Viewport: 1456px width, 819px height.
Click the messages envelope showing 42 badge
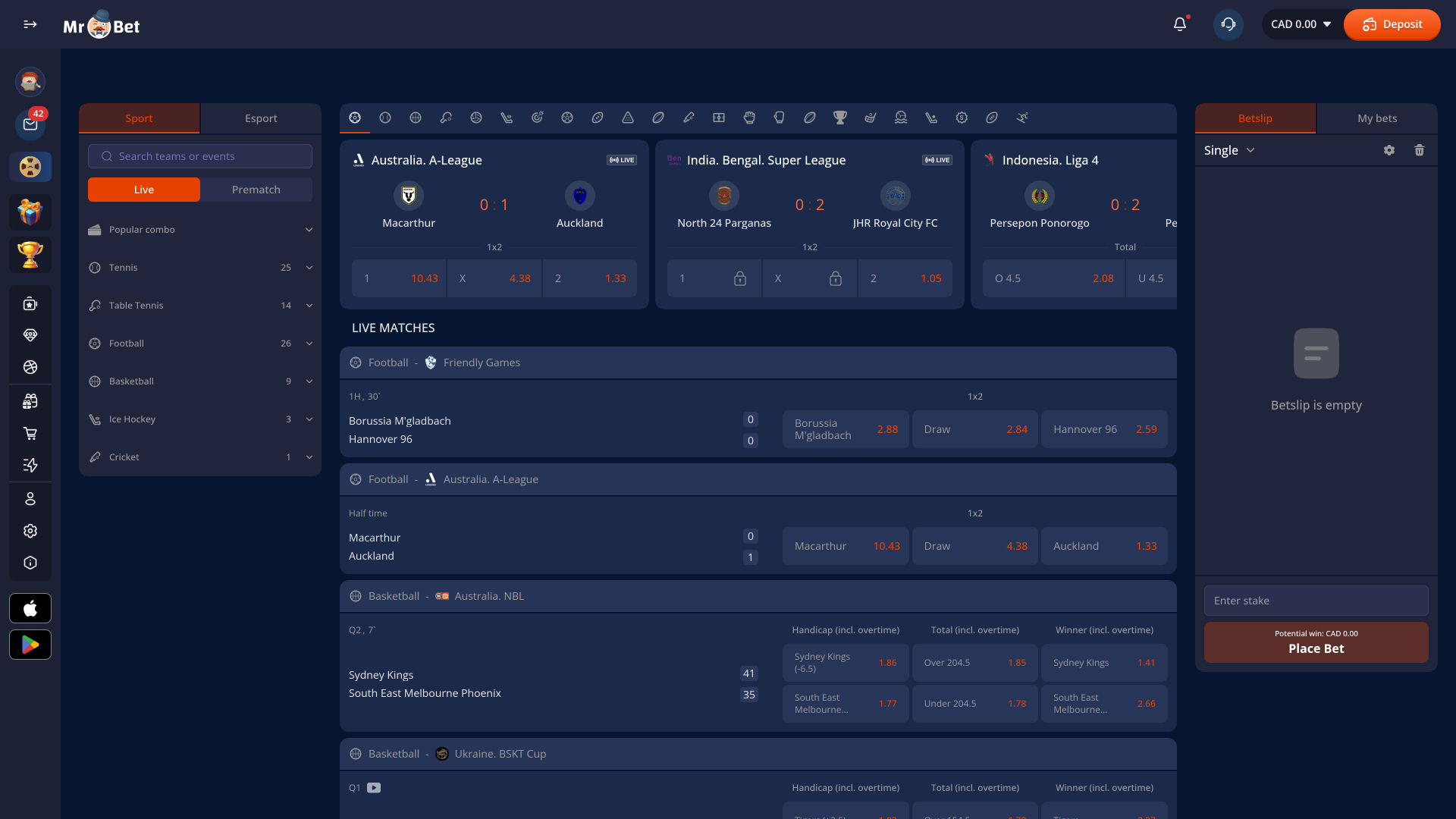coord(30,124)
